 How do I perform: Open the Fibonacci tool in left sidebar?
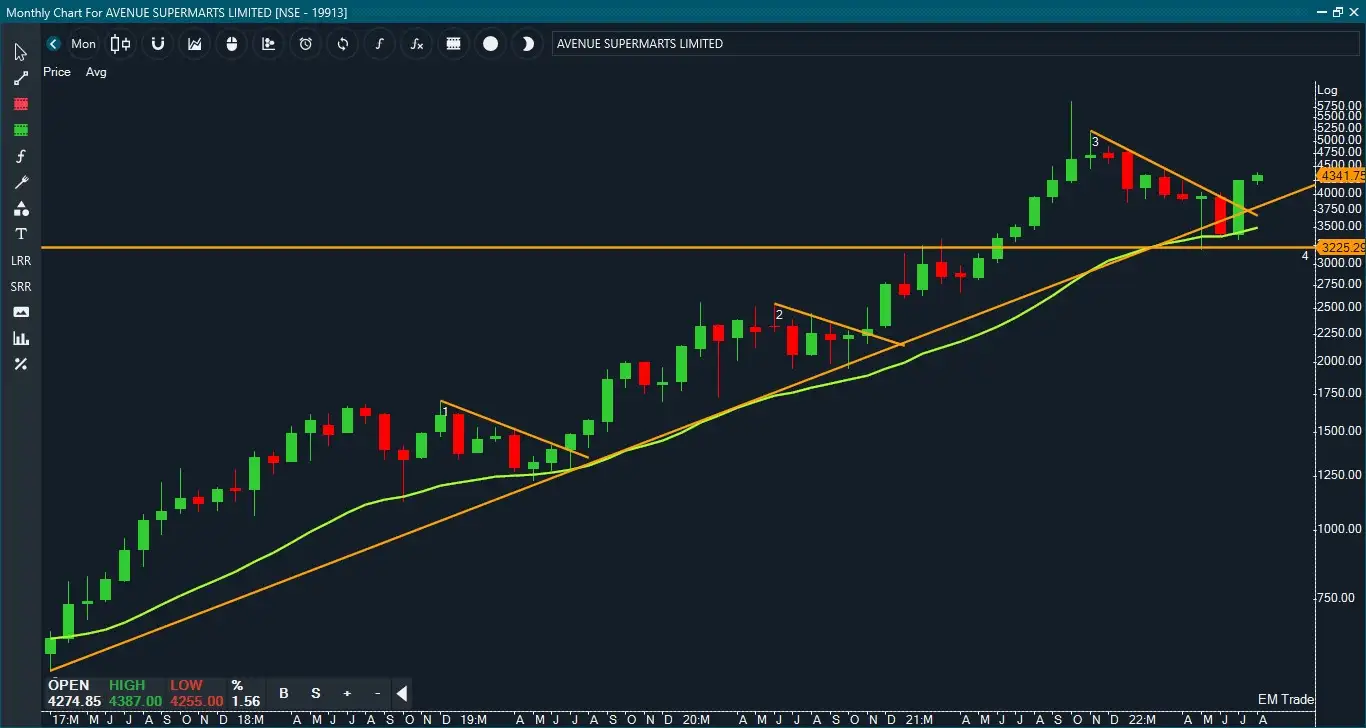point(20,156)
